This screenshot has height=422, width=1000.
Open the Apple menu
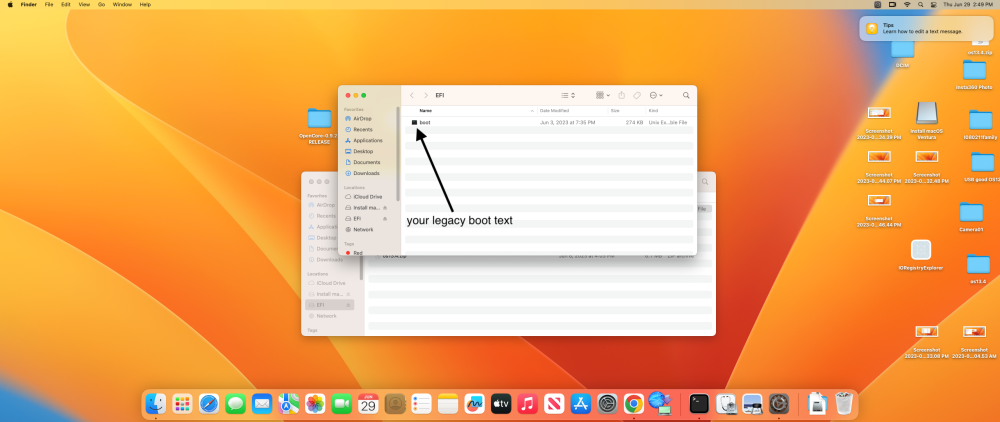pos(10,4)
